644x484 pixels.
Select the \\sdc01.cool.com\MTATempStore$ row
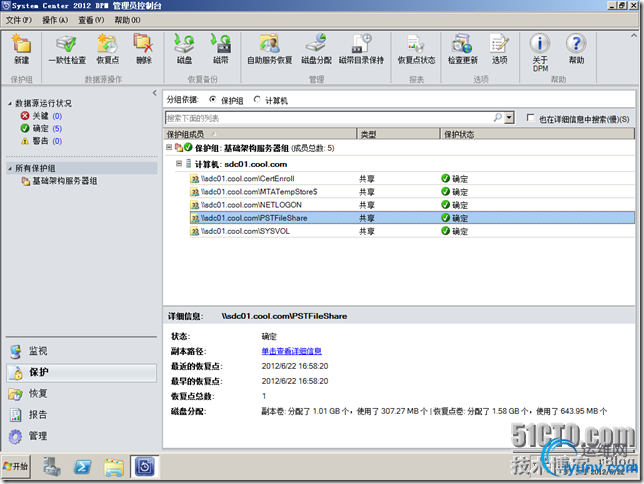pyautogui.click(x=412, y=192)
